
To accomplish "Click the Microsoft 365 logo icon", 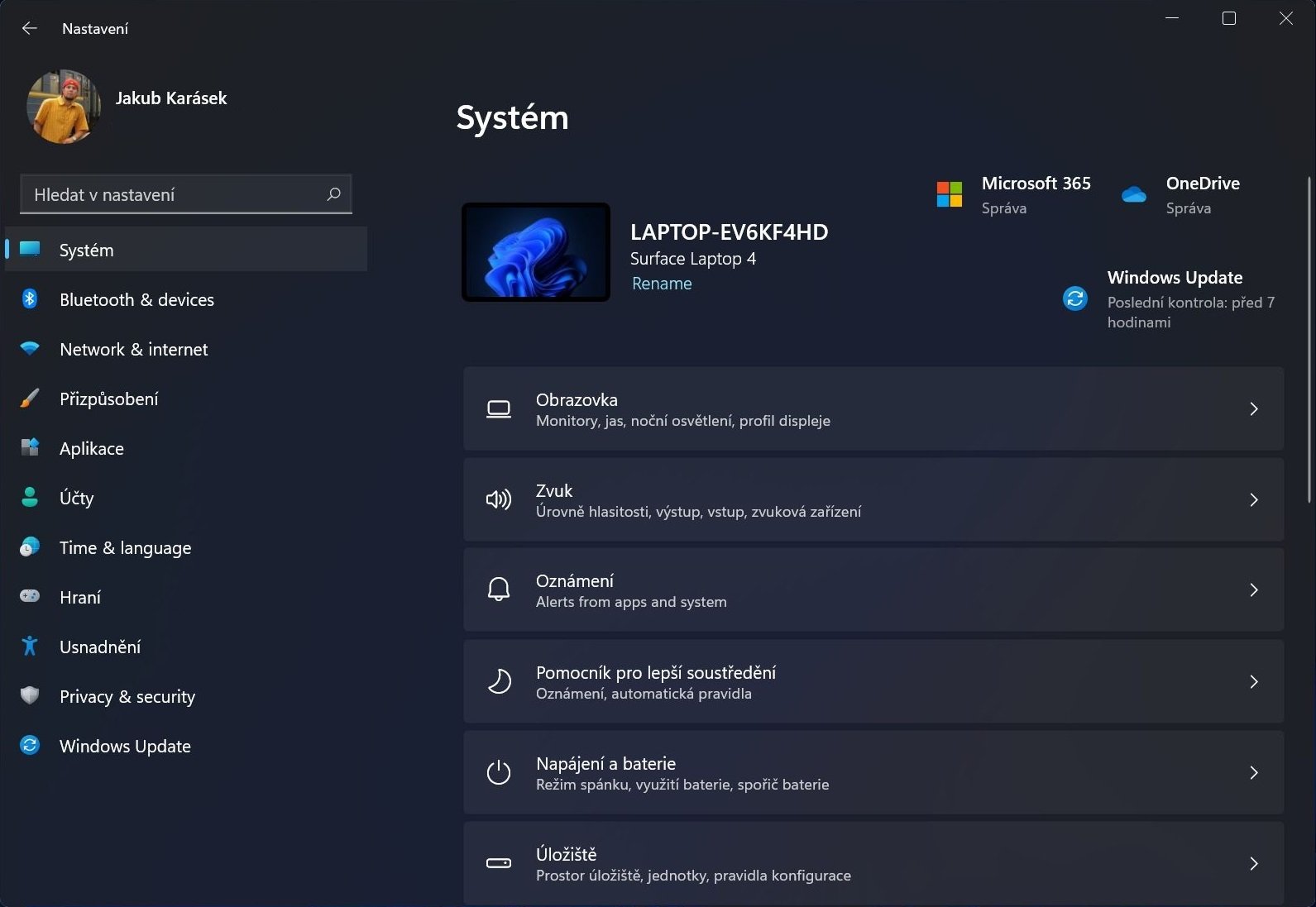I will tap(950, 194).
